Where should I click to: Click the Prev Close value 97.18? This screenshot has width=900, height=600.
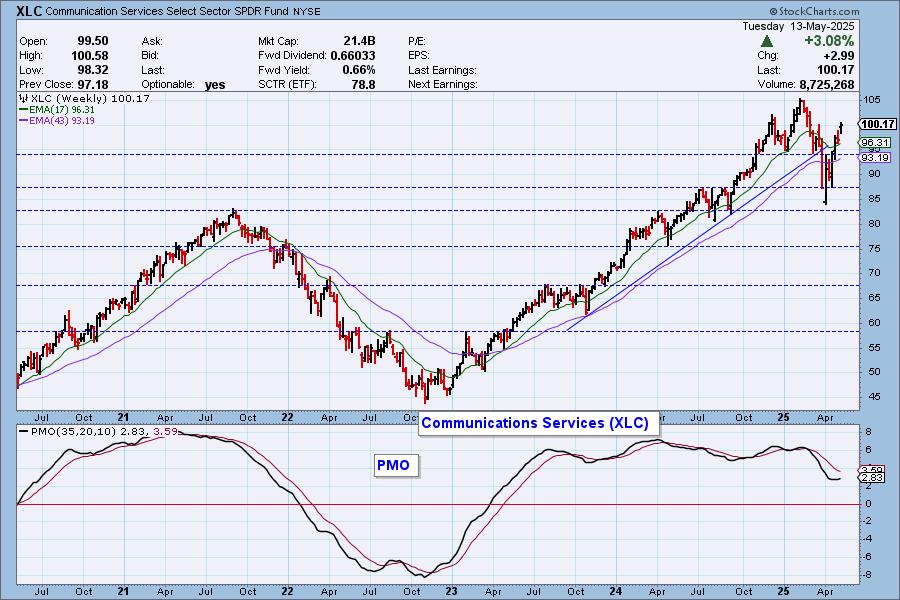(93, 84)
